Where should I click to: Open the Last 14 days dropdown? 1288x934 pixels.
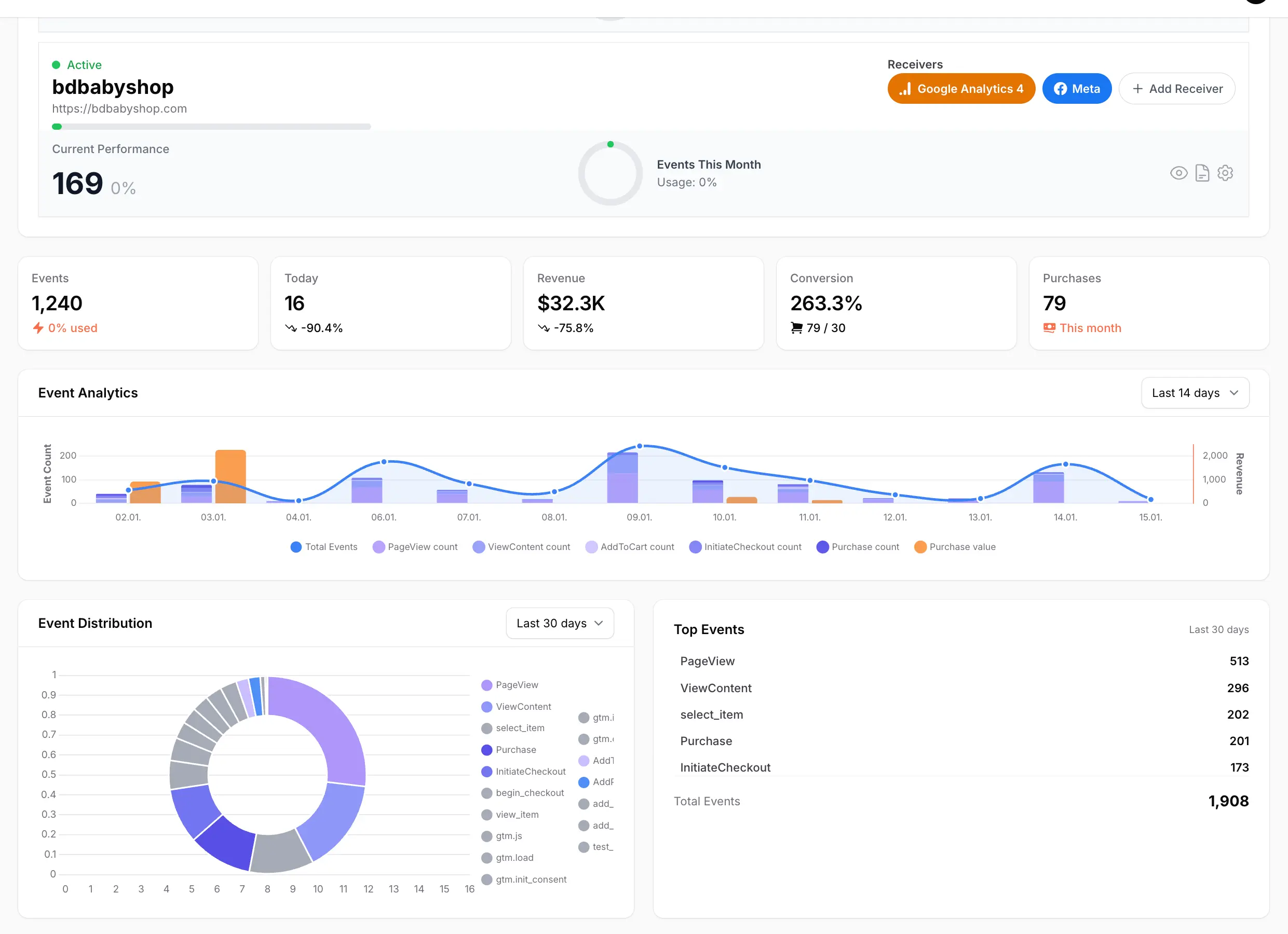1195,392
